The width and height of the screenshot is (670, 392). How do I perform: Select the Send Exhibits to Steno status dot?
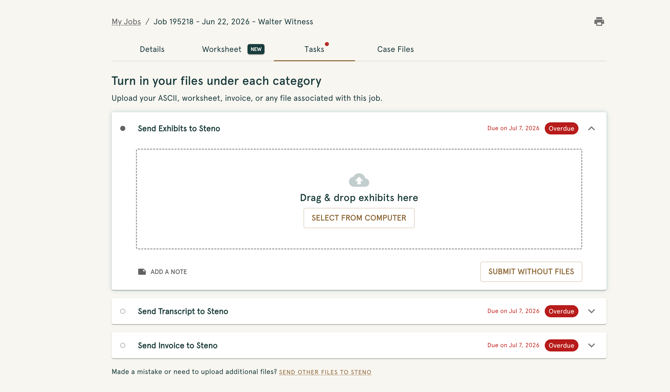[123, 128]
